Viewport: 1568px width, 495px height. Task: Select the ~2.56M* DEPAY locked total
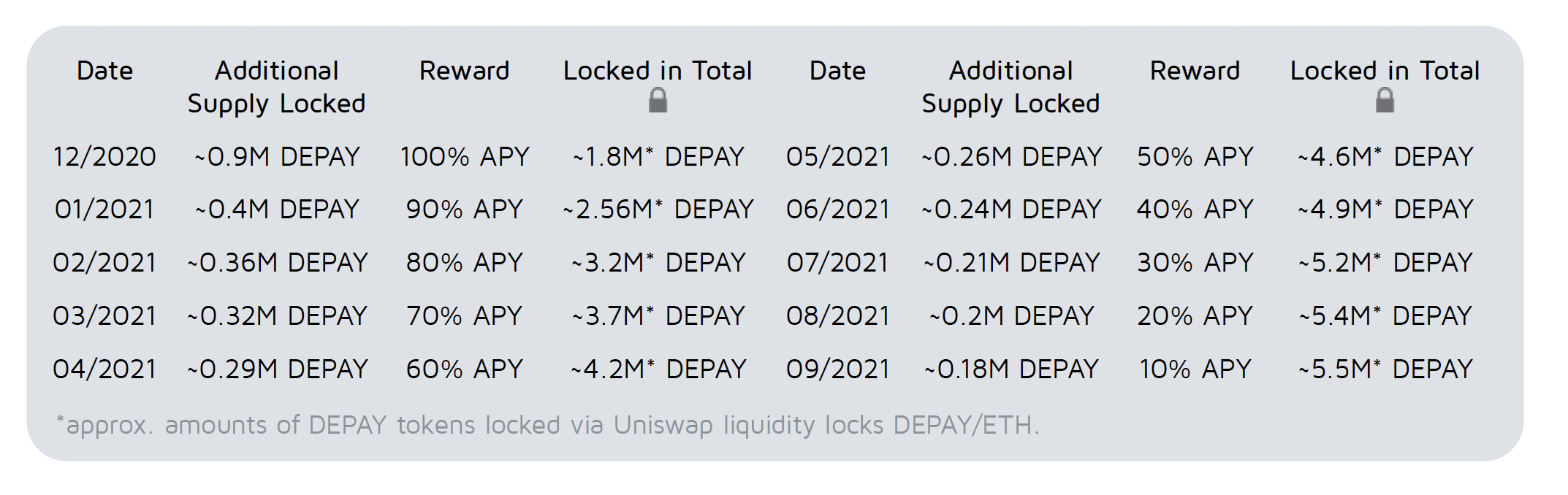658,210
